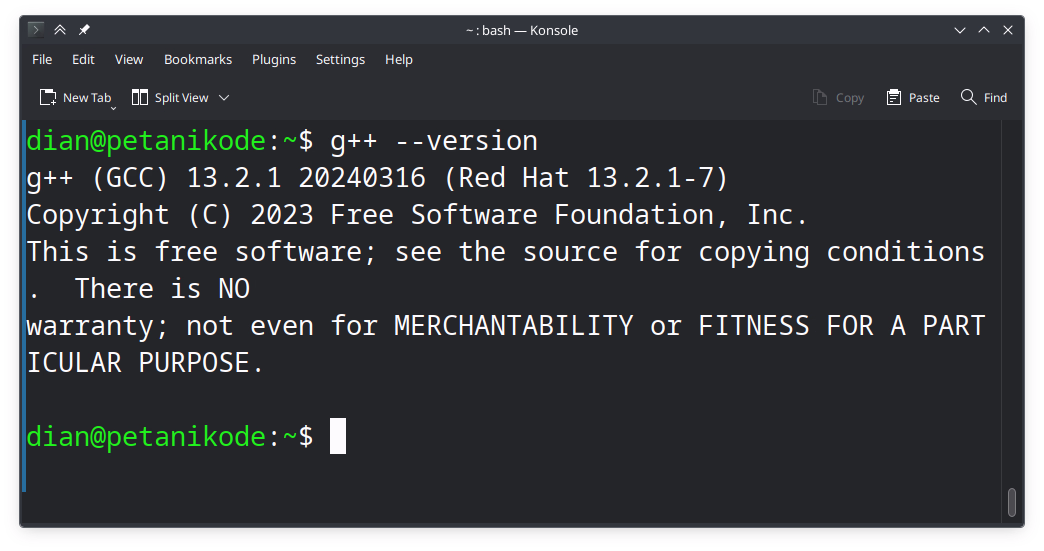Image resolution: width=1044 pixels, height=551 pixels.
Task: Open the View menu
Action: [x=129, y=59]
